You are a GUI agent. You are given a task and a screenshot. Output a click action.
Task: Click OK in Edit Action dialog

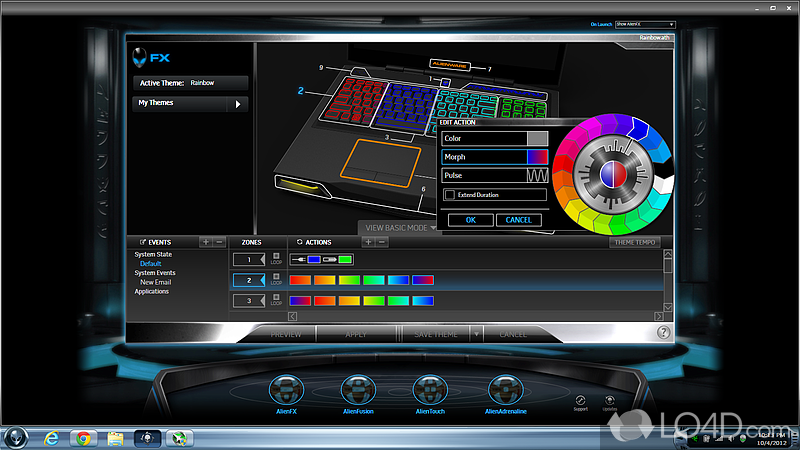coord(470,220)
